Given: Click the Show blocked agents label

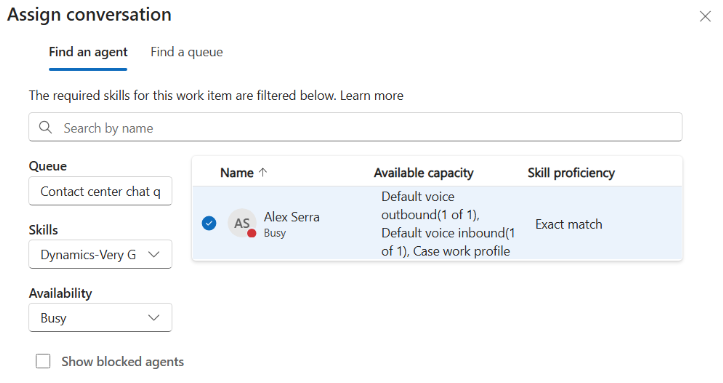Looking at the screenshot, I should coord(123,361).
